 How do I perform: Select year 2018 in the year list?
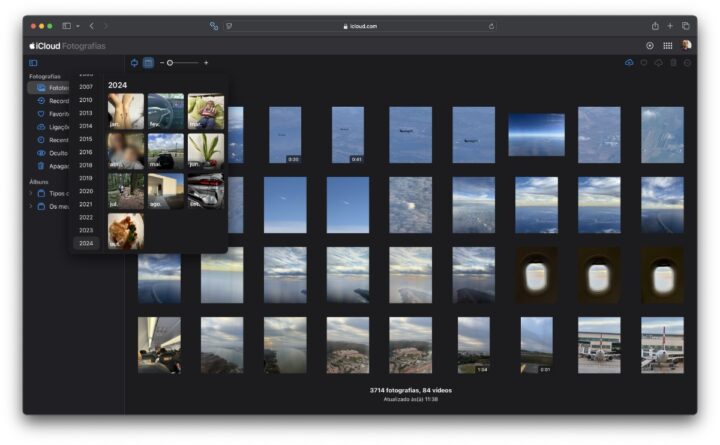click(x=86, y=165)
